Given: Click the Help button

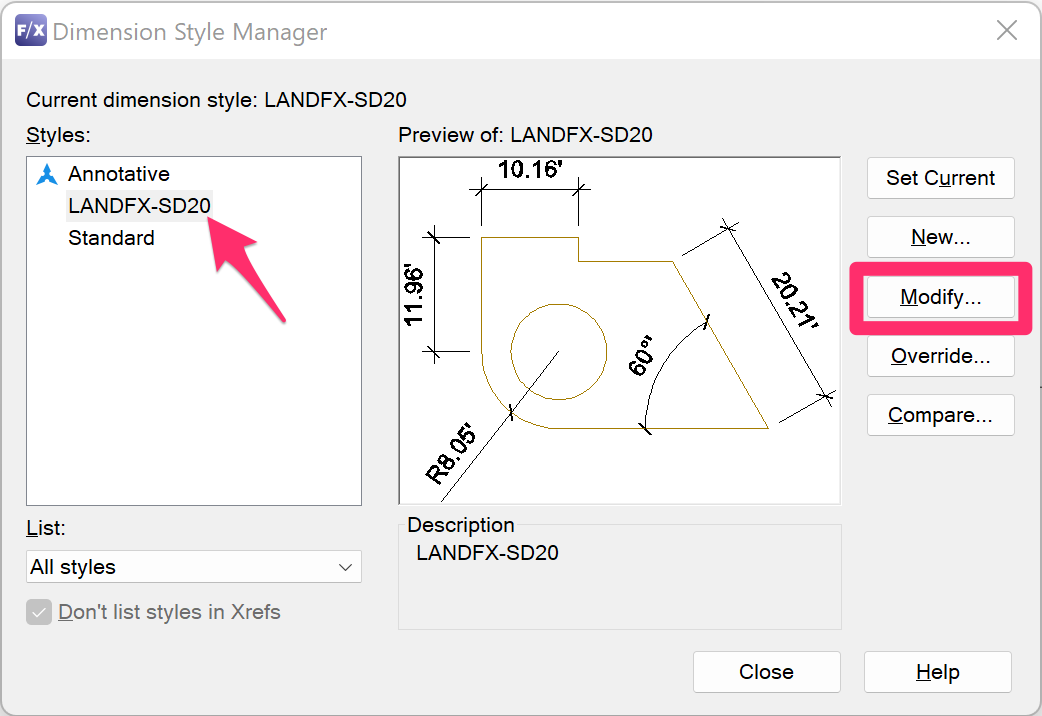Looking at the screenshot, I should pyautogui.click(x=937, y=672).
